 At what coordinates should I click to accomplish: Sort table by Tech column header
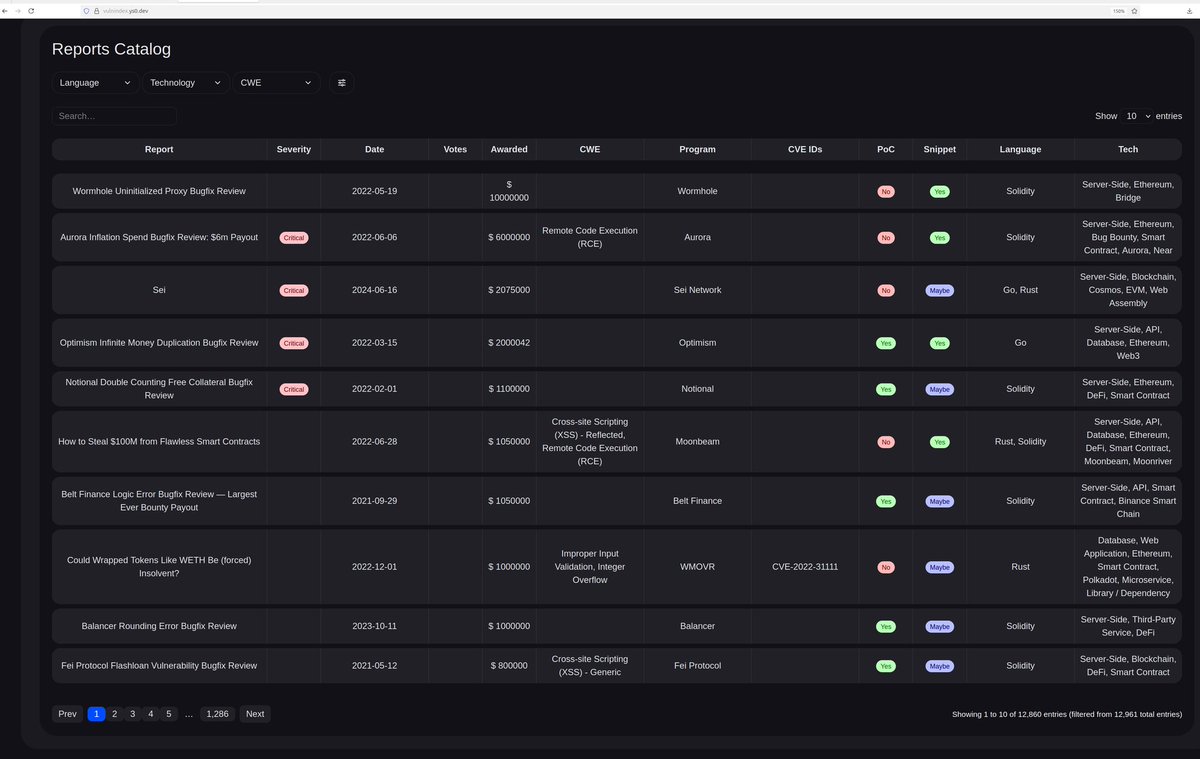[1128, 149]
